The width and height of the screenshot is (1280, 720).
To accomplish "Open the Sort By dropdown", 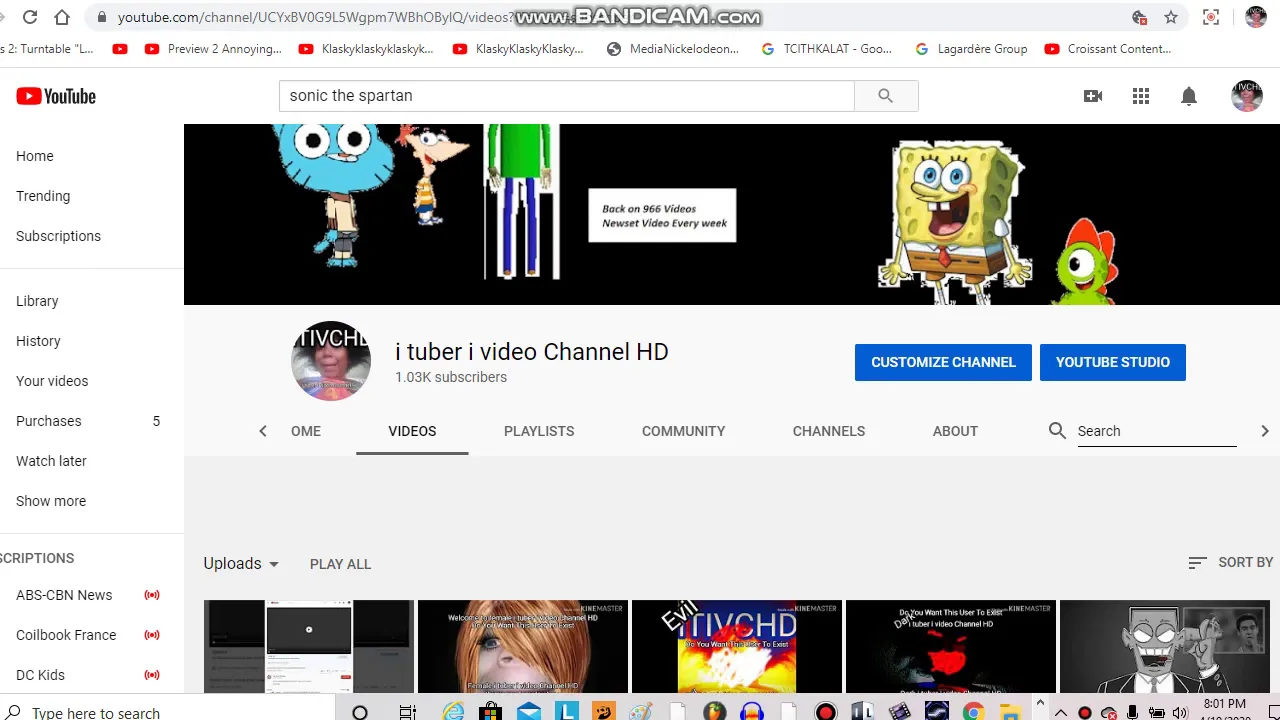I will pyautogui.click(x=1230, y=563).
